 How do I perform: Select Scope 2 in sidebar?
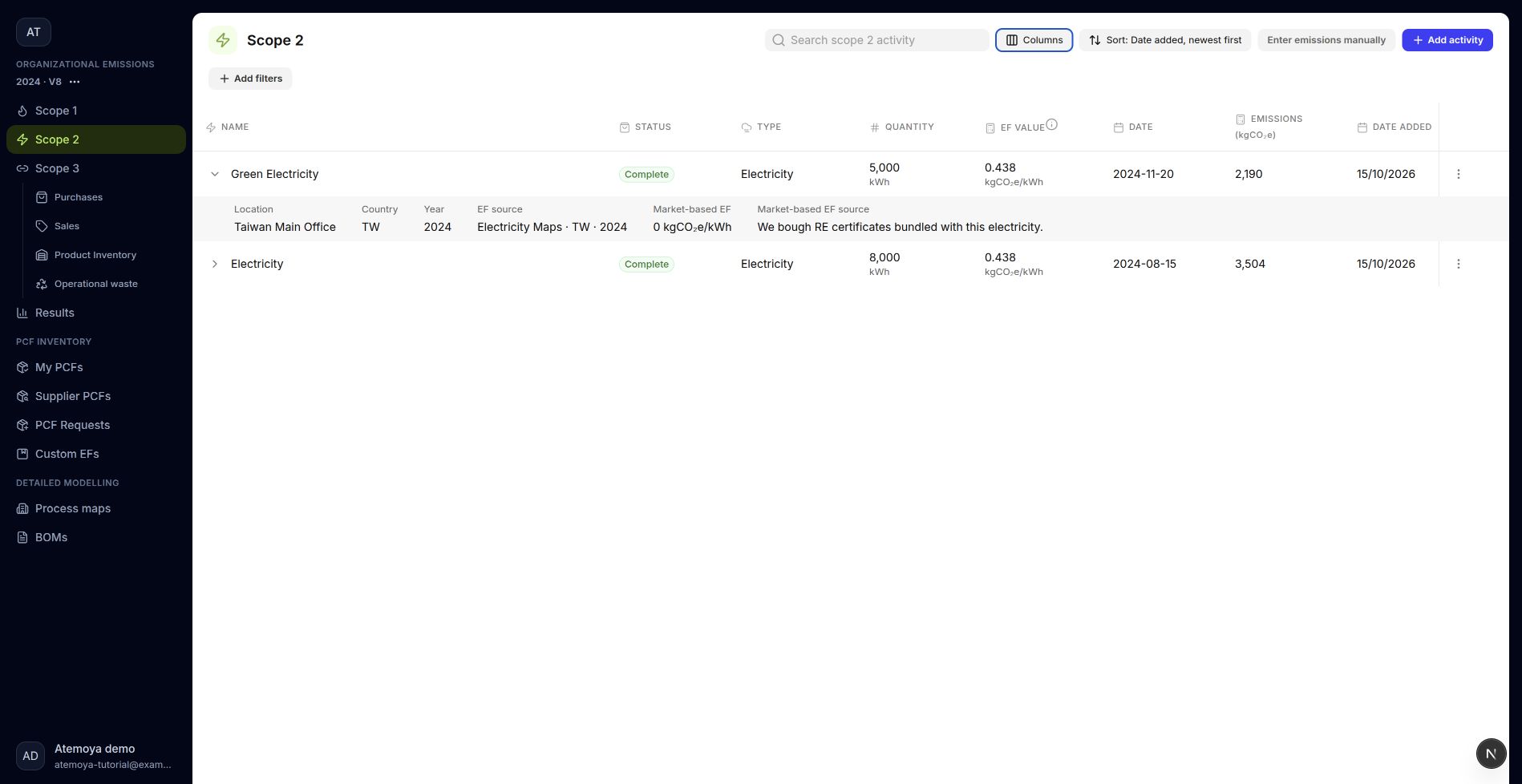(x=96, y=139)
